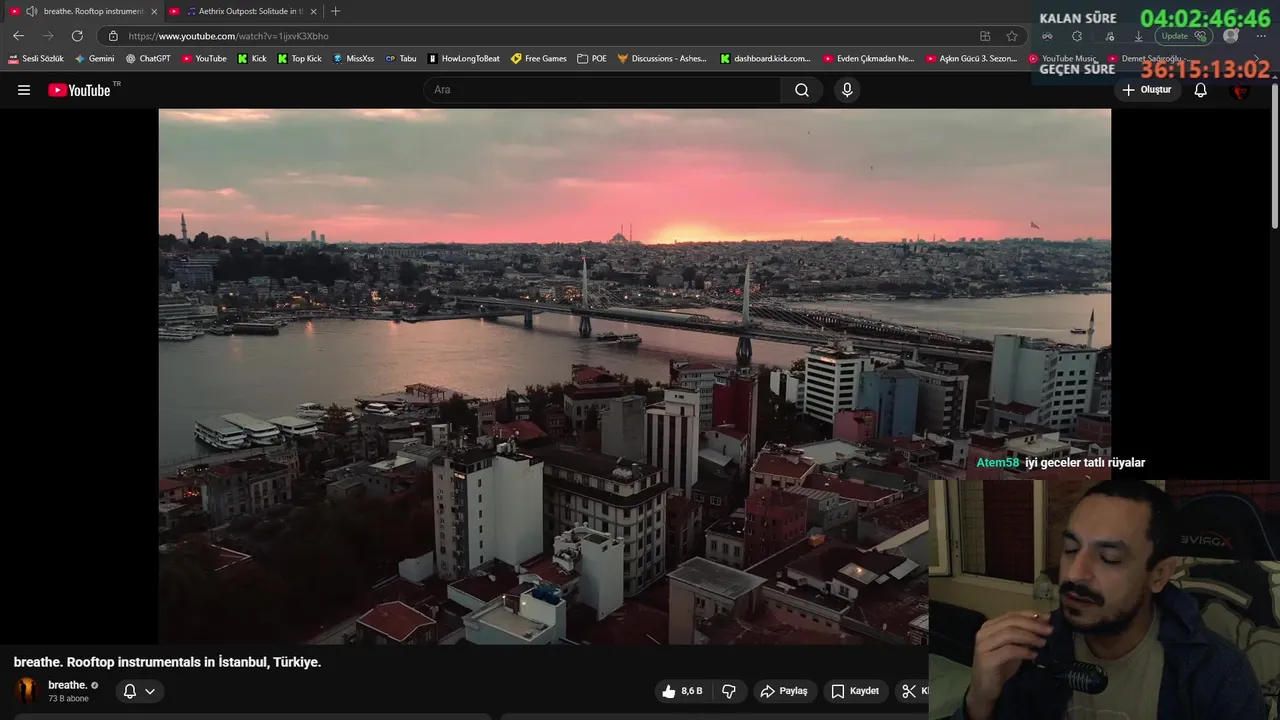1280x720 pixels.
Task: Open the breathe. channel avatar
Action: pyautogui.click(x=27, y=690)
